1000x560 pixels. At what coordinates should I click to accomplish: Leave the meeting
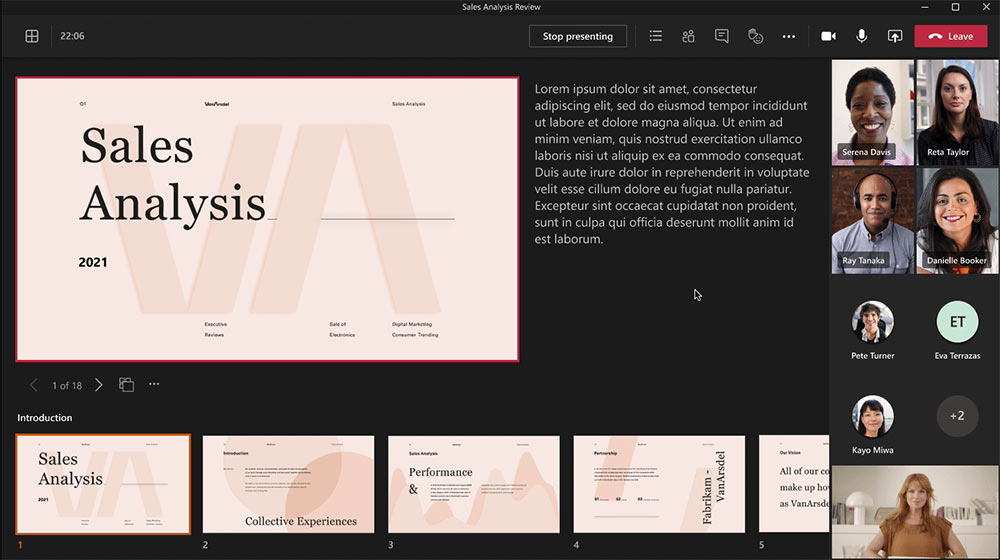950,36
